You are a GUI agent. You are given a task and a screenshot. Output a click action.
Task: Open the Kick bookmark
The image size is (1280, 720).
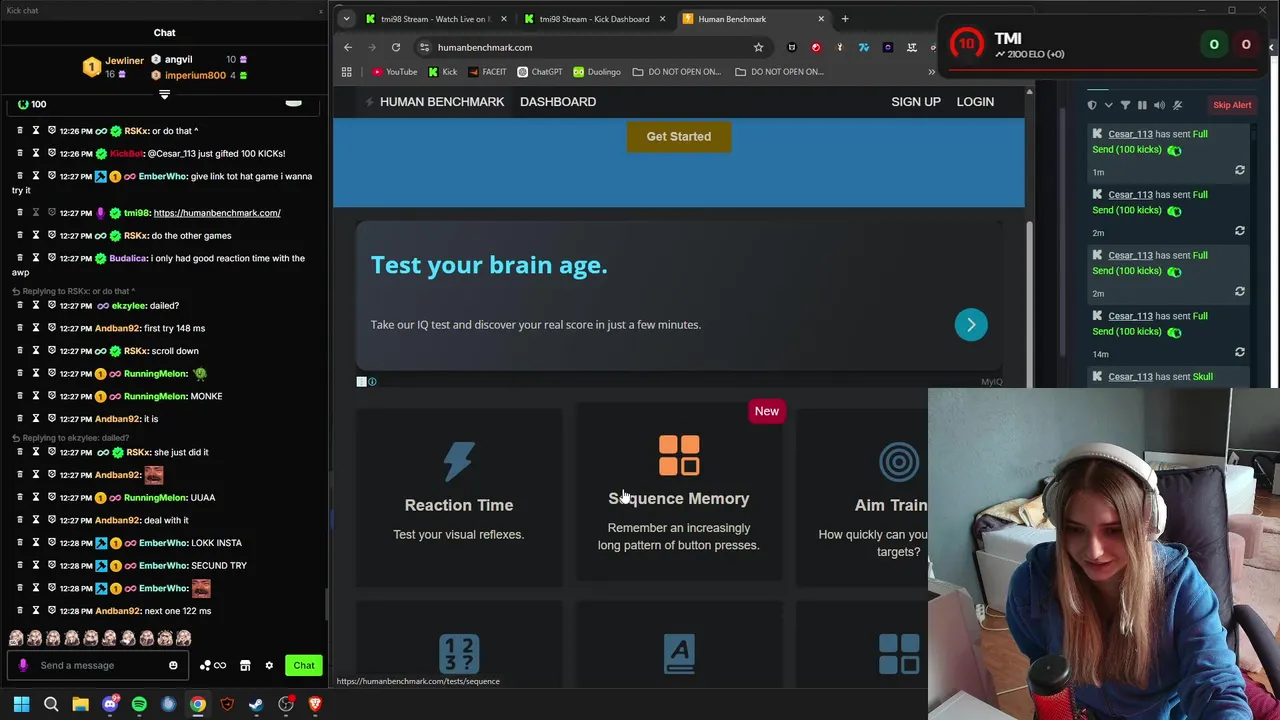pos(442,72)
